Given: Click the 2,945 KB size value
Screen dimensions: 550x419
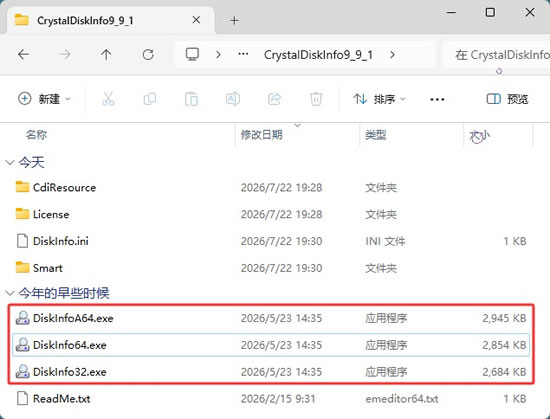Looking at the screenshot, I should click(x=504, y=318).
